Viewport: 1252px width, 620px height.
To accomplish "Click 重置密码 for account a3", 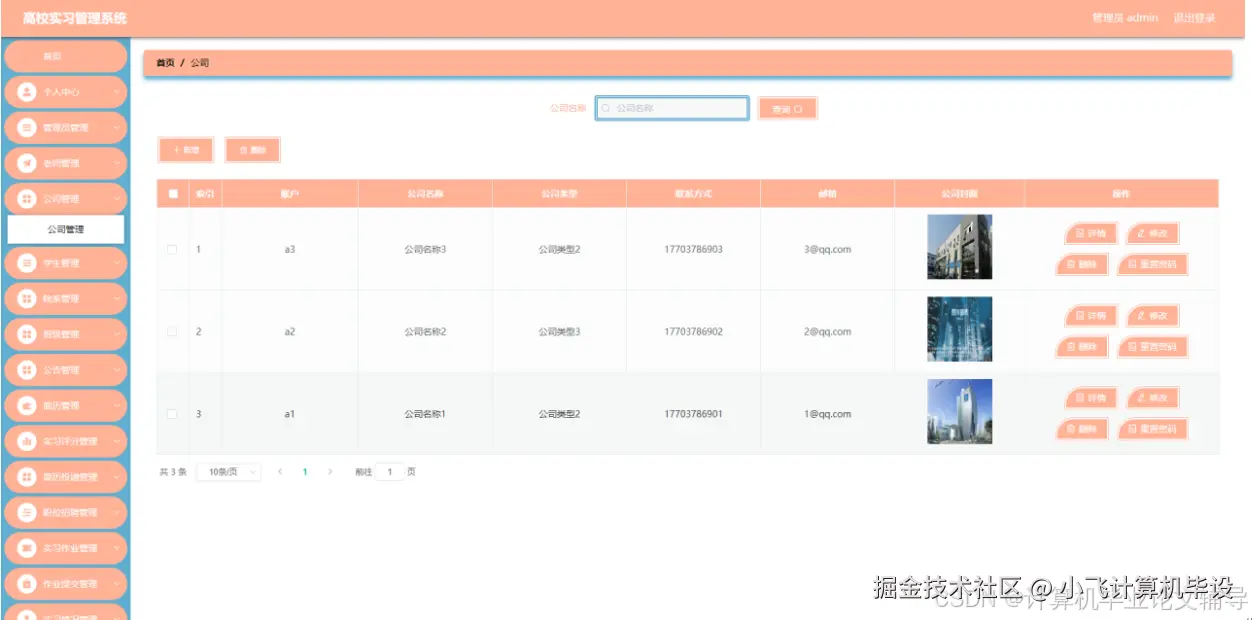I will click(1152, 265).
